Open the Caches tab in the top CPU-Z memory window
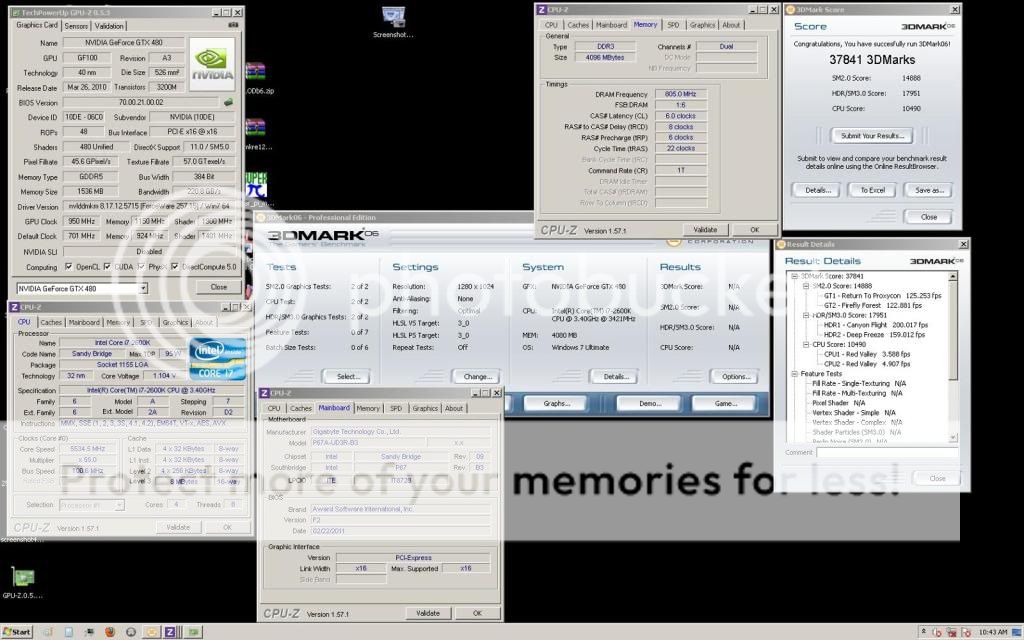The image size is (1024, 640). point(578,25)
